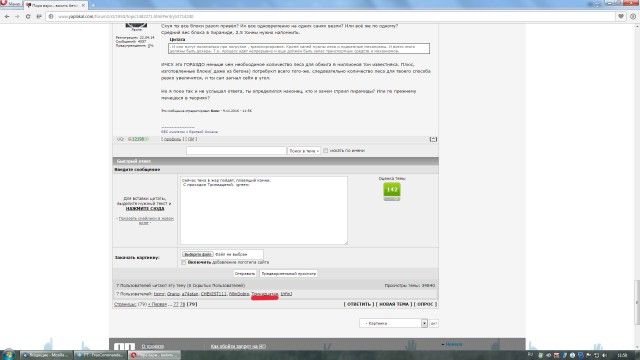Open a new tab with plus button
The height and width of the screenshot is (360, 640).
(x=93, y=5)
